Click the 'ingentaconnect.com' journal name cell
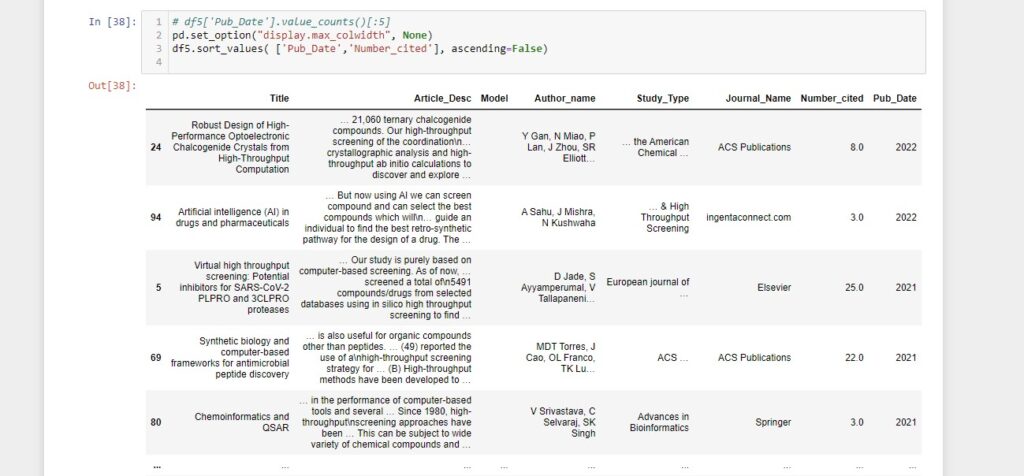Image resolution: width=1024 pixels, height=476 pixels. click(748, 217)
